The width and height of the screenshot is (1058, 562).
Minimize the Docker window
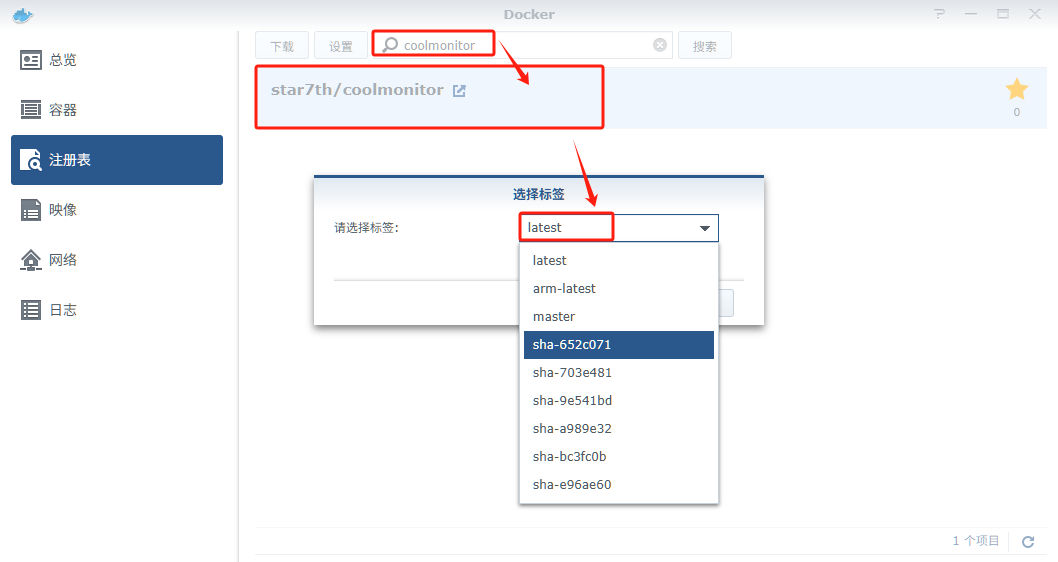(x=971, y=13)
